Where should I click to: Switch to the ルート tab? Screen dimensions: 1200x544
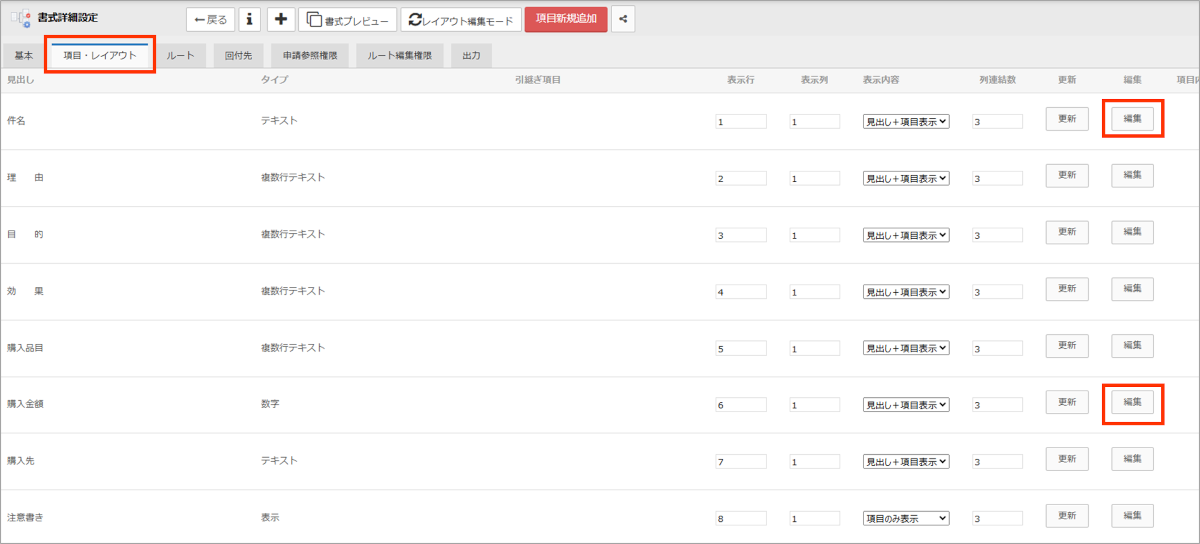coord(181,56)
